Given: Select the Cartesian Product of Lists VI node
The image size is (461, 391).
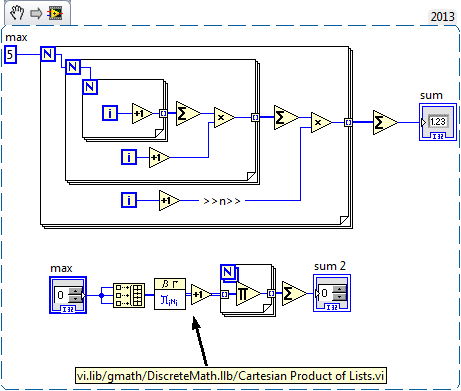Looking at the screenshot, I should click(x=170, y=294).
